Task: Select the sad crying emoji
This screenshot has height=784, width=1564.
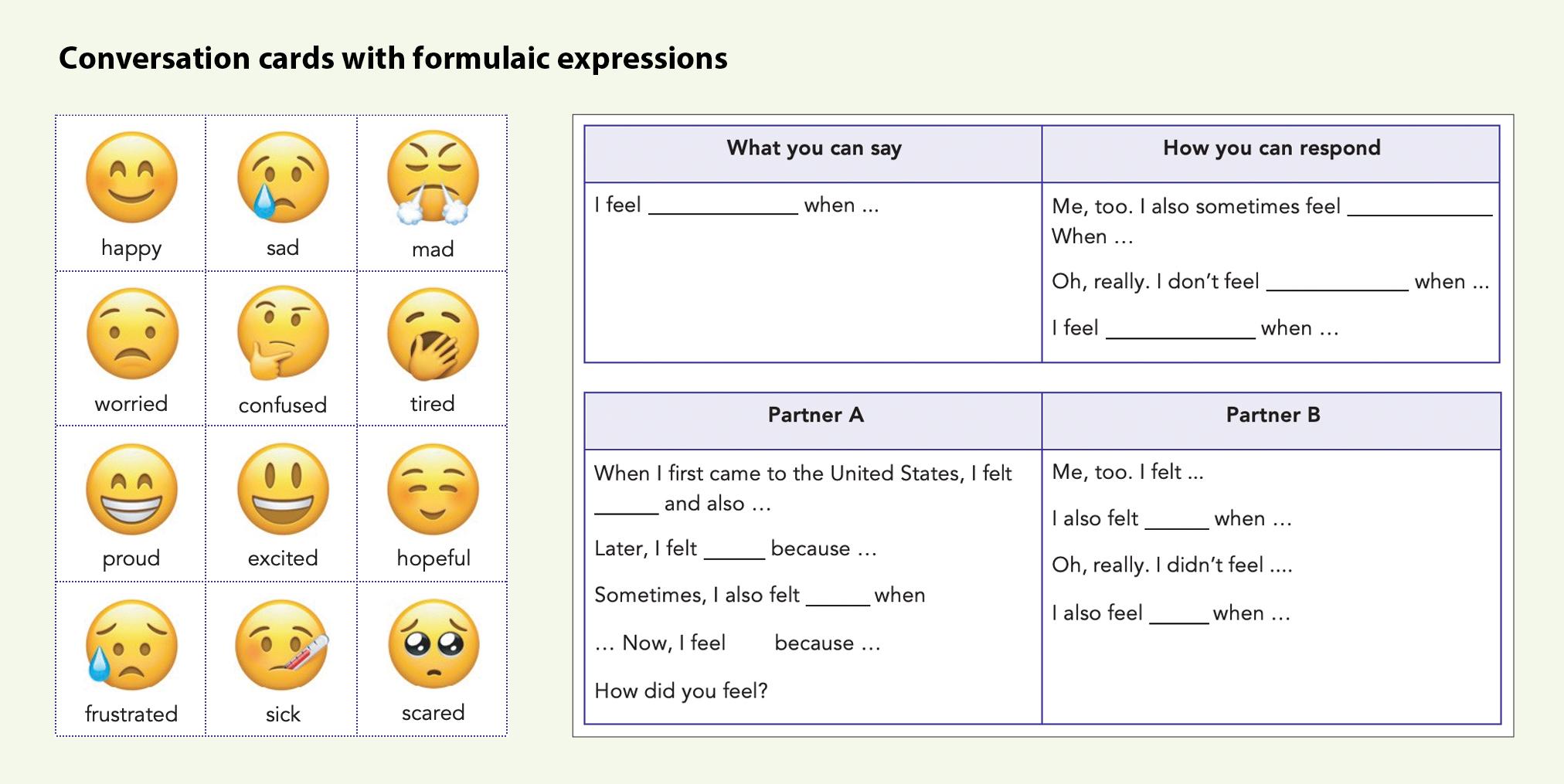Action: [x=283, y=178]
